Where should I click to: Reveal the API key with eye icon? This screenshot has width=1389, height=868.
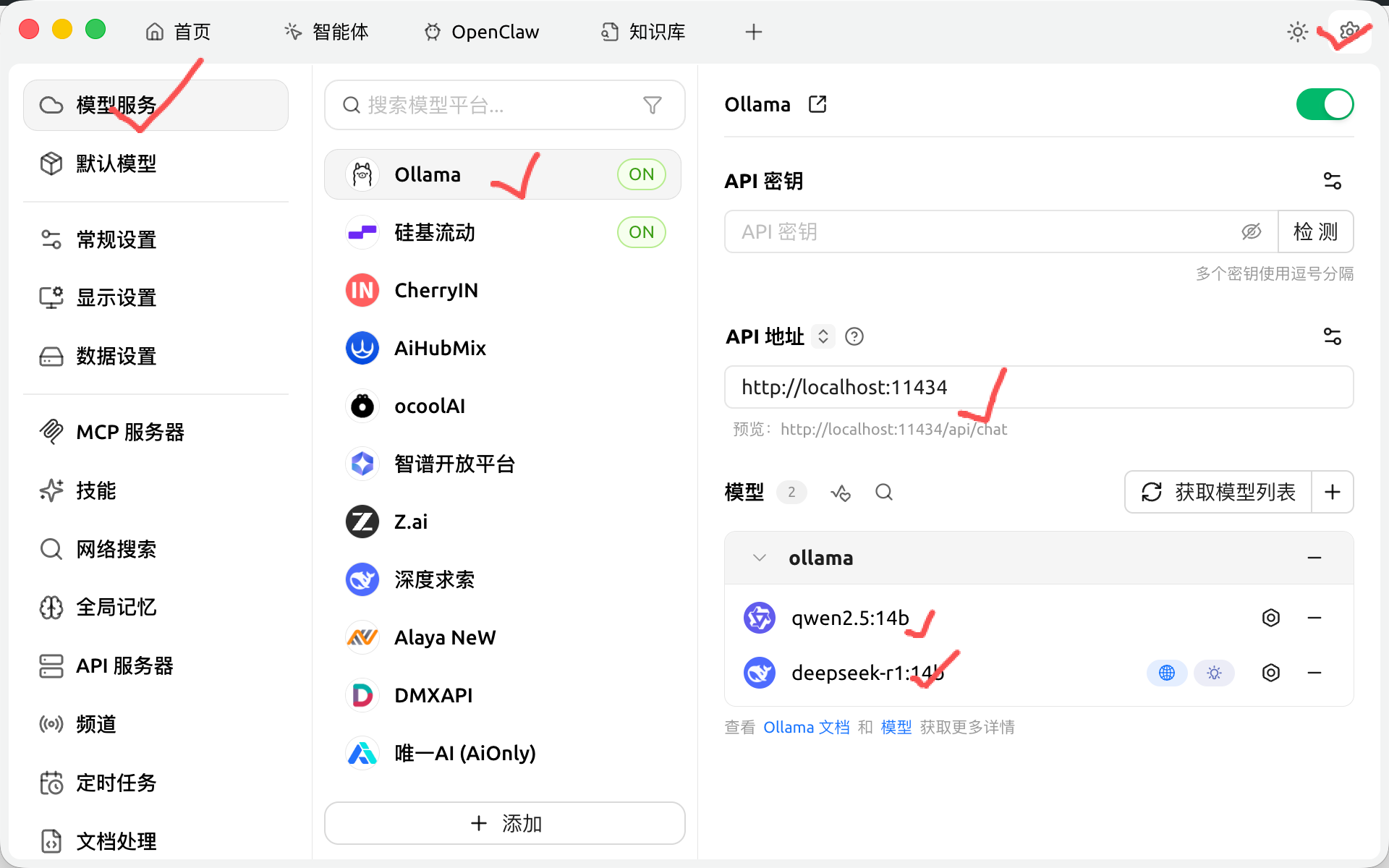click(1252, 231)
